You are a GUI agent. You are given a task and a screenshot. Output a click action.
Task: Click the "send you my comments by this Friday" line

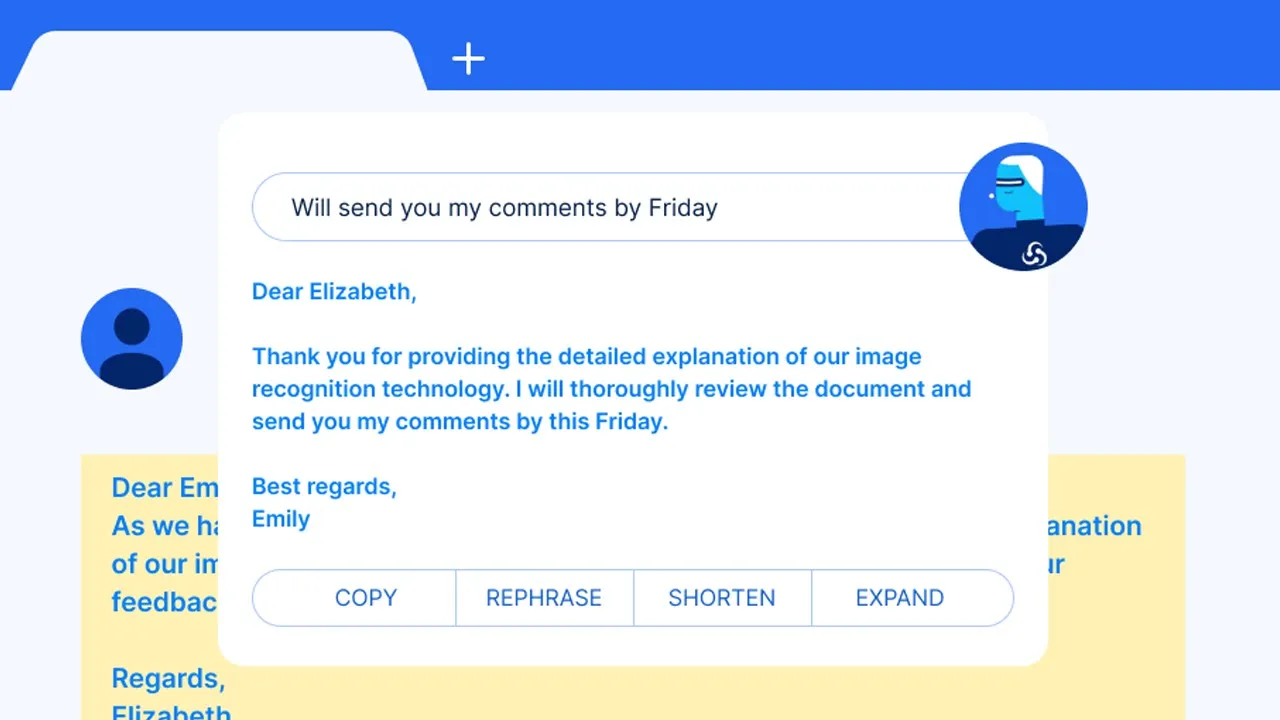pyautogui.click(x=459, y=422)
